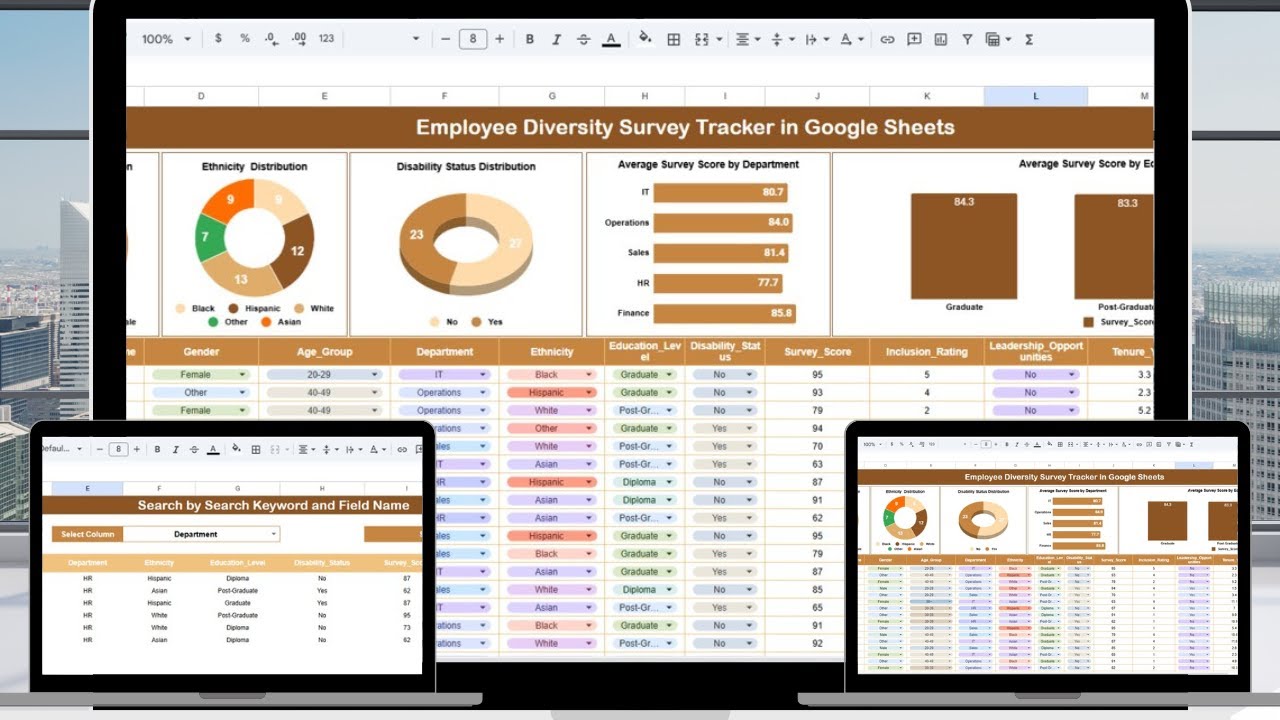Screen dimensions: 1280x720
Task: Click Search by Search Keyword title on left laptop
Action: point(273,506)
